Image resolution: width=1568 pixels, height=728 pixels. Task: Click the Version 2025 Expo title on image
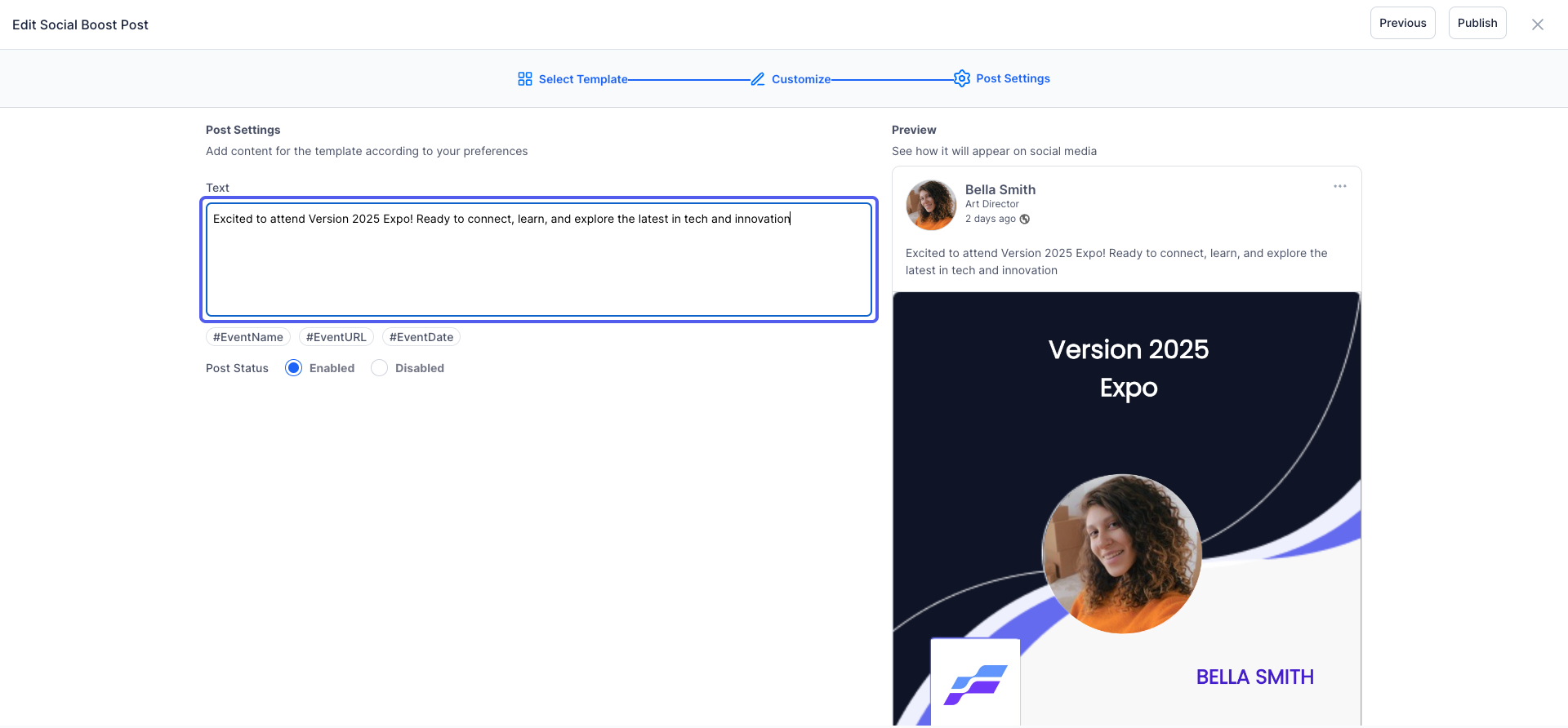click(1129, 368)
